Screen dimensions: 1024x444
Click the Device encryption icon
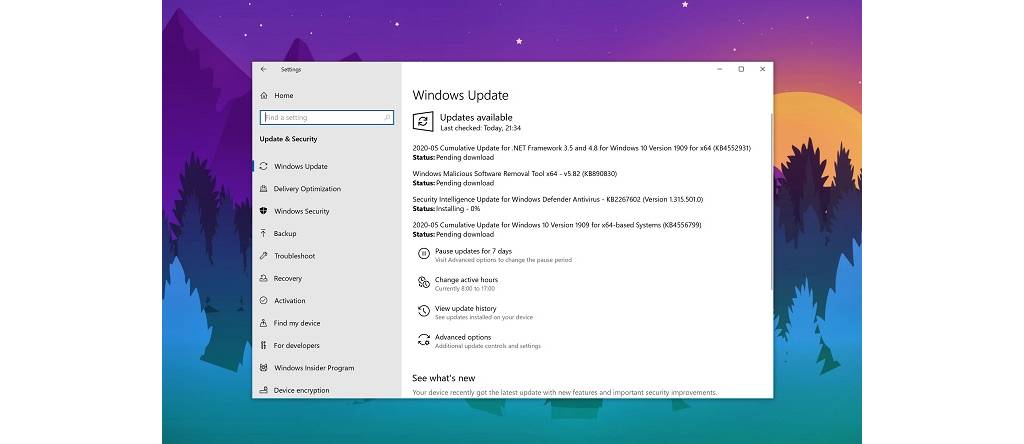click(x=263, y=390)
